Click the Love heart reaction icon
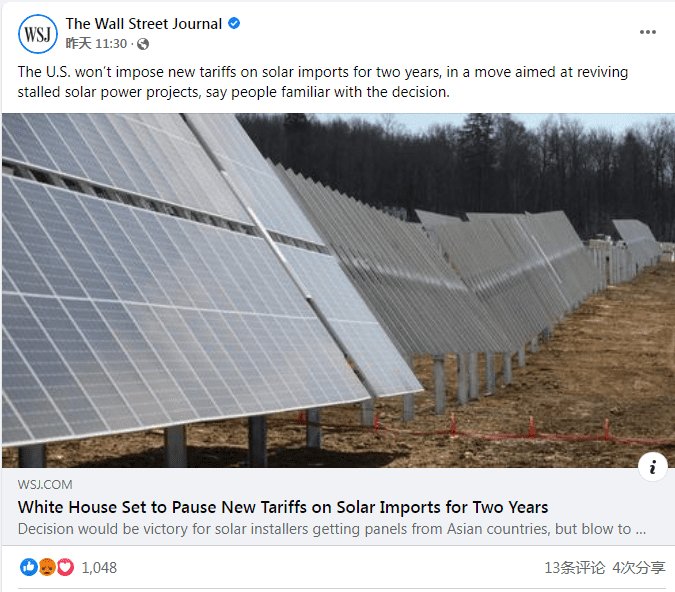The image size is (675, 592). point(65,568)
